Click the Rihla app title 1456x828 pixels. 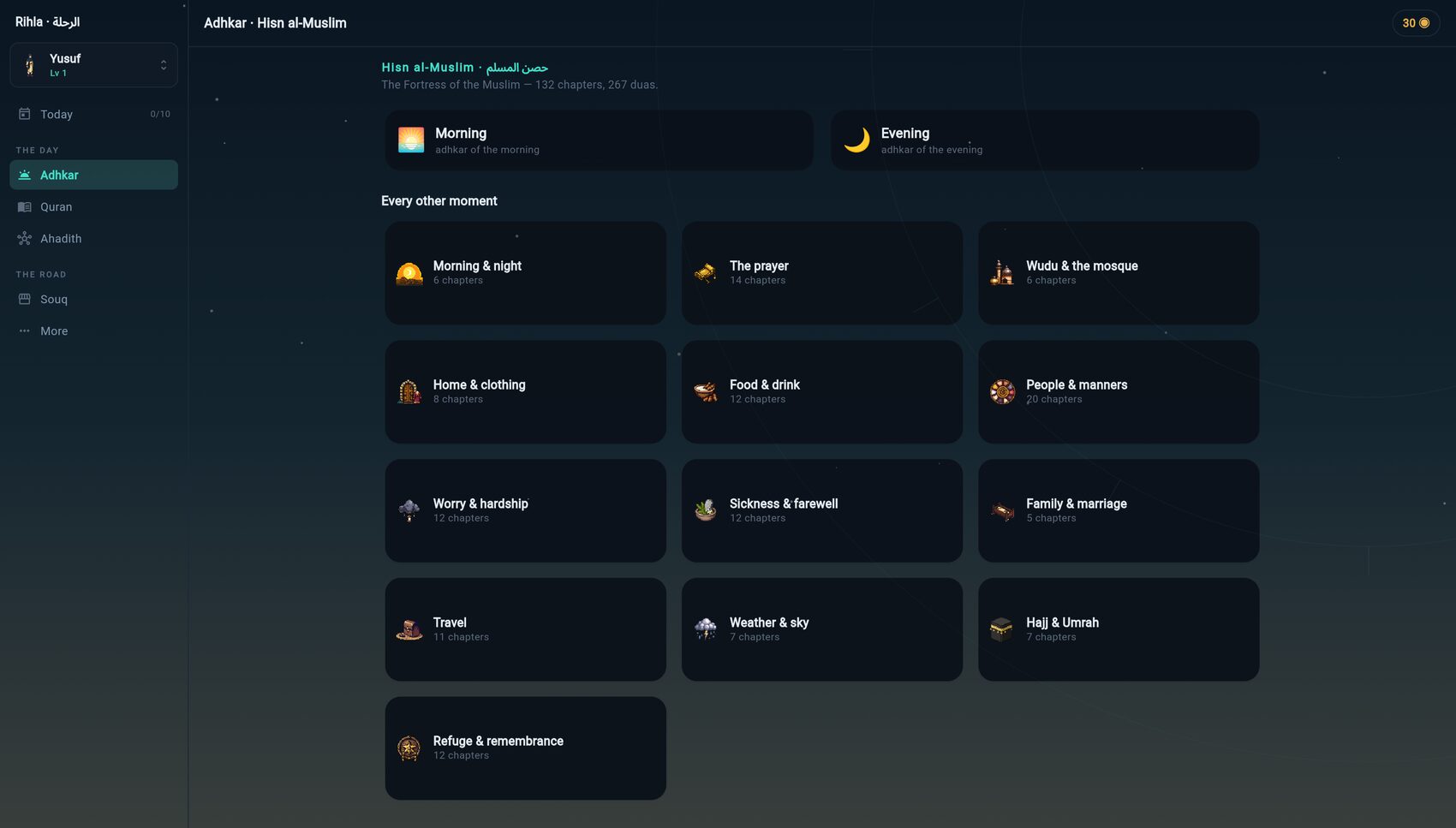tap(47, 22)
